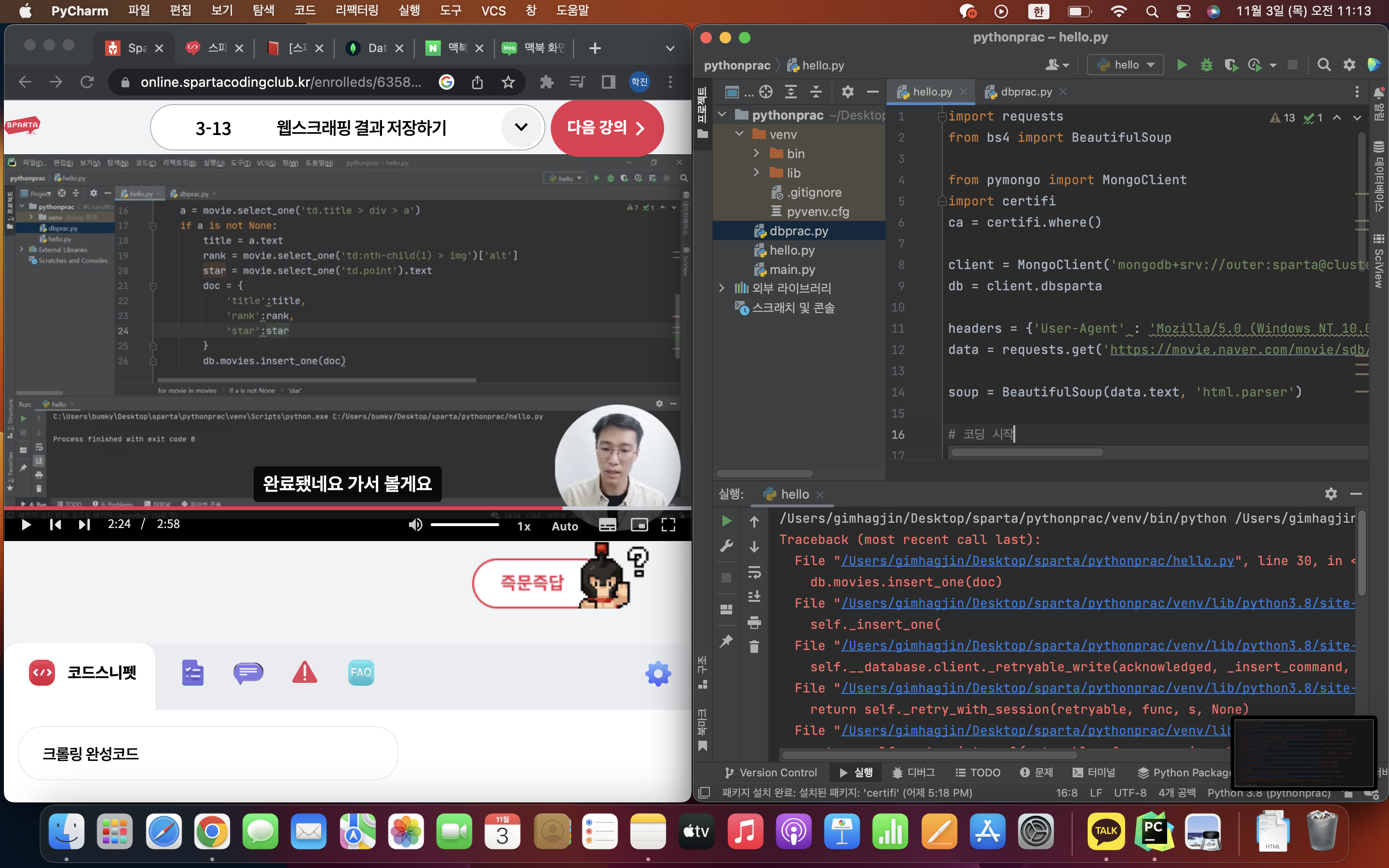
Task: Toggle Chrome side panel
Action: 608,82
